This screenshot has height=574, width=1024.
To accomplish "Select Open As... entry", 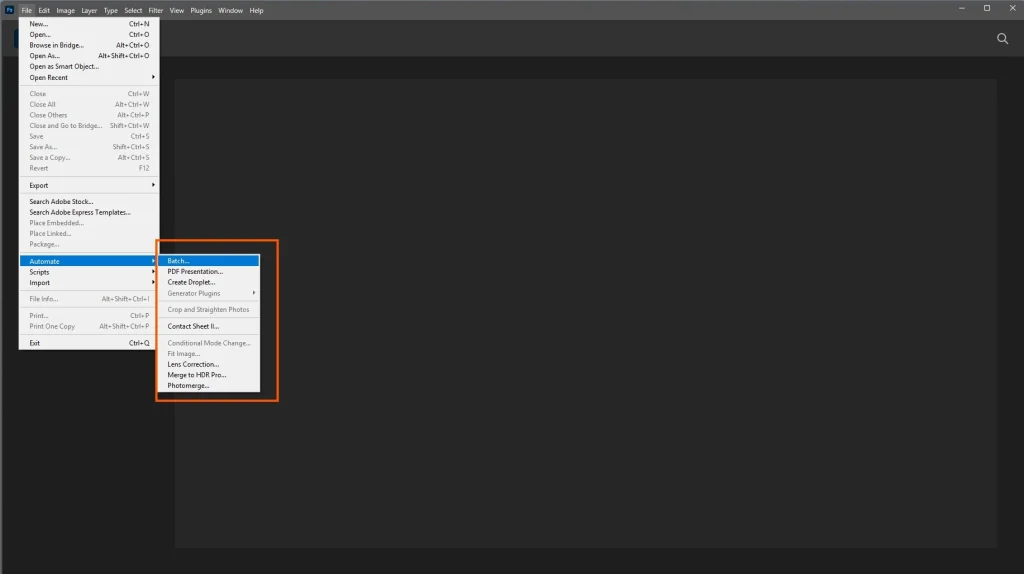I will (x=89, y=56).
